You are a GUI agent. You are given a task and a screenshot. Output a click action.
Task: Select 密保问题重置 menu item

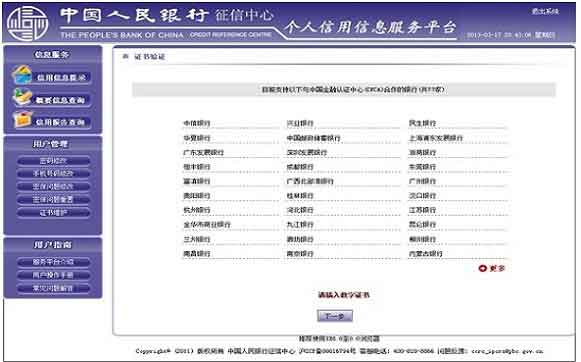[53, 199]
